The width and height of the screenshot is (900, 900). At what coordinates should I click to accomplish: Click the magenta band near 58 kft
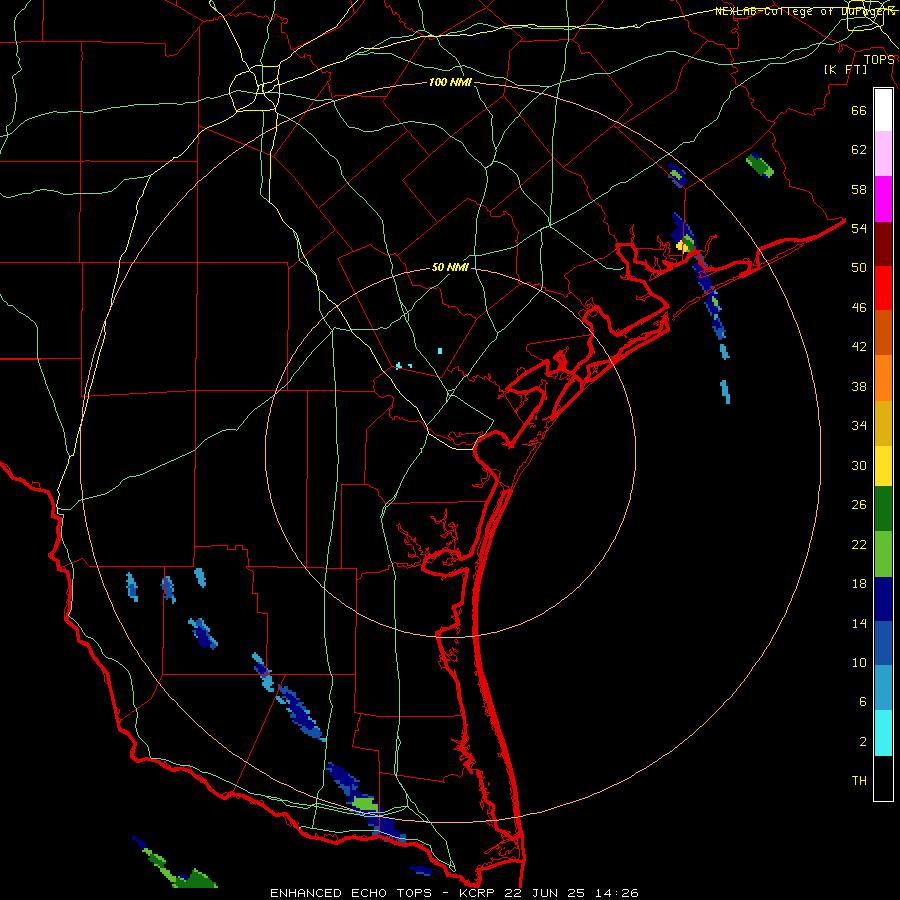point(883,199)
